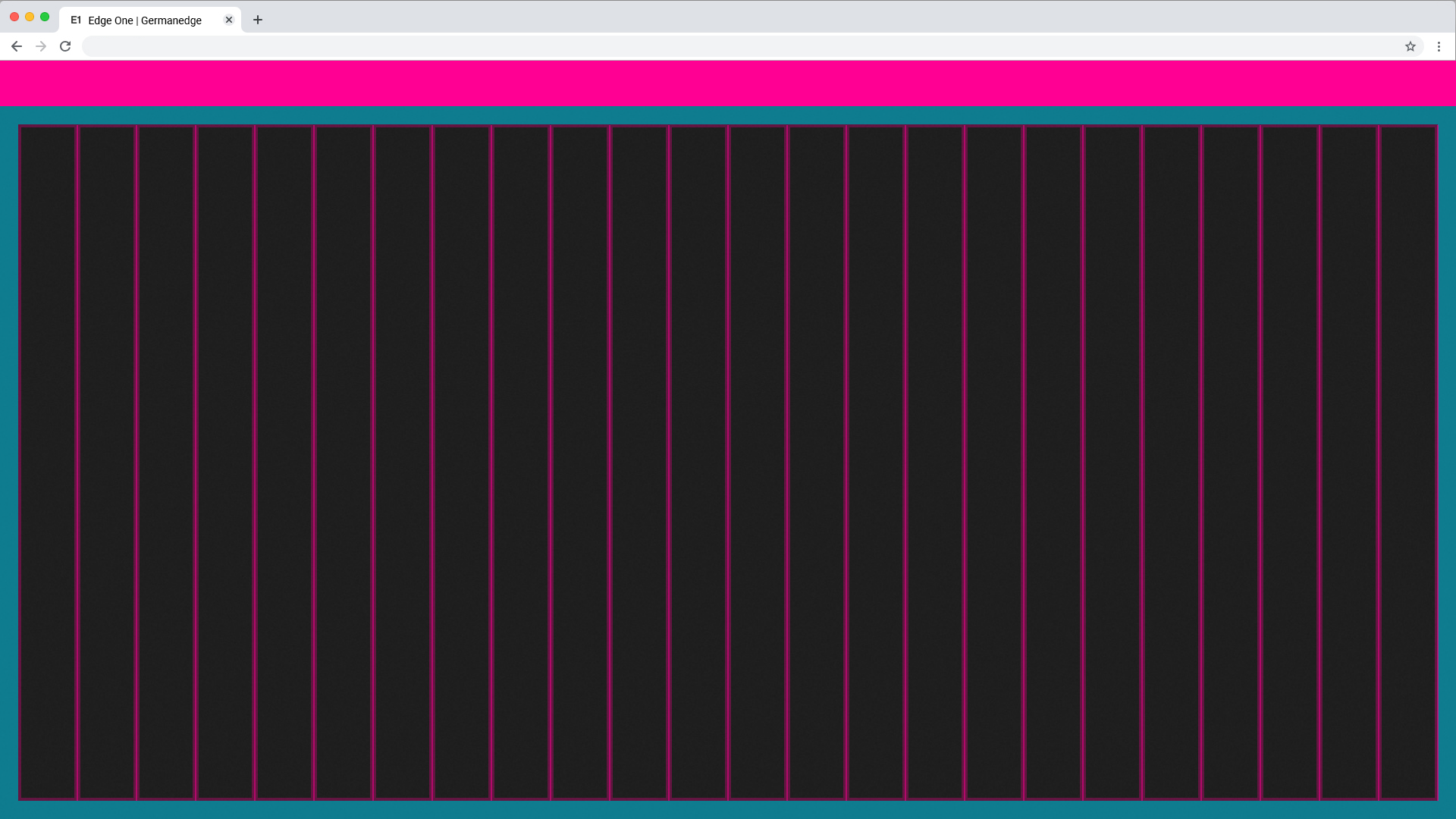This screenshot has width=1456, height=819.
Task: Select the rightmost dark column panel
Action: tap(1408, 463)
